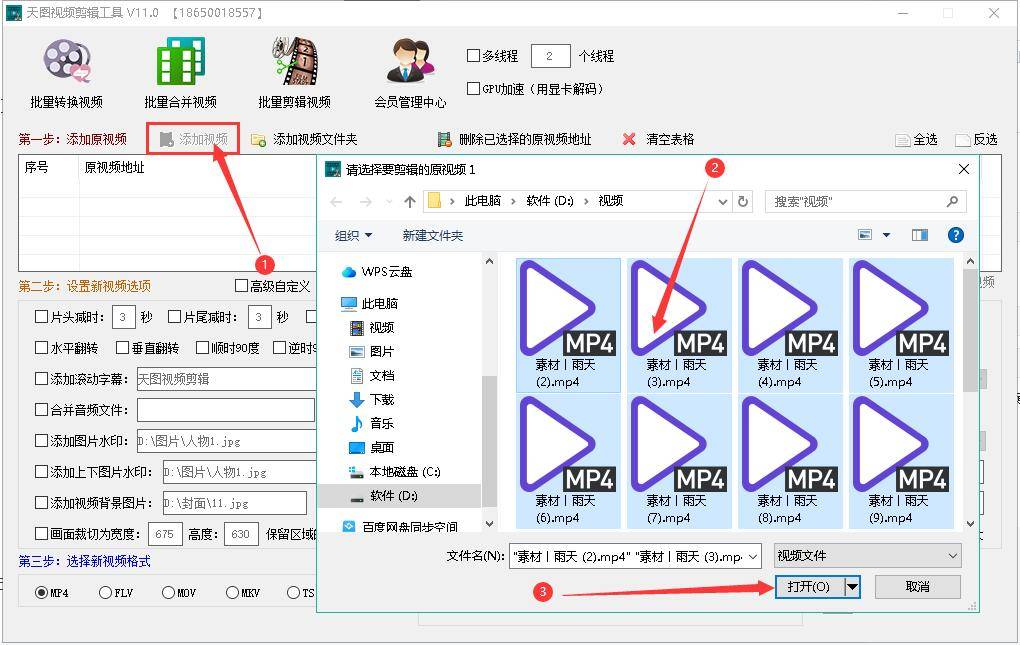Check the 合并音频文件 checkbox
Image resolution: width=1020 pixels, height=645 pixels.
(x=41, y=410)
